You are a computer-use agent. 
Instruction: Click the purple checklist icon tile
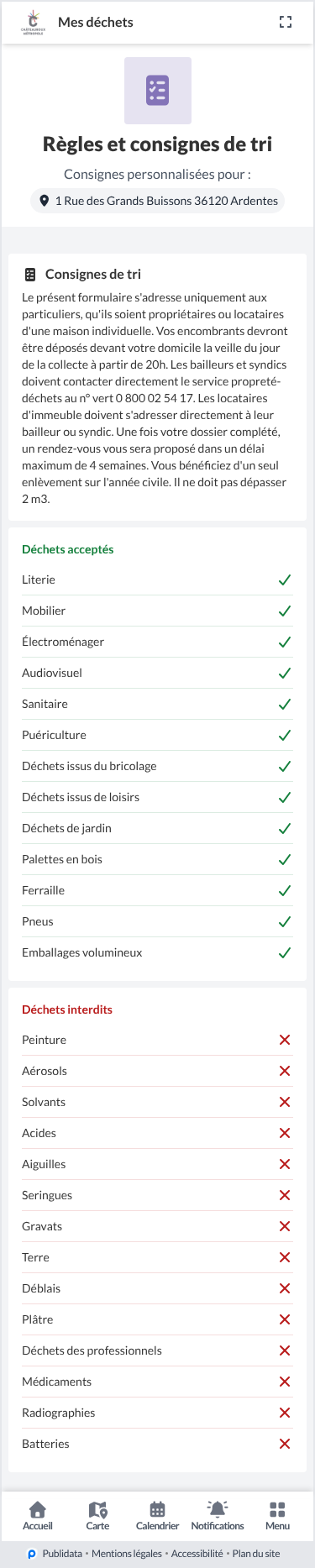[x=158, y=91]
